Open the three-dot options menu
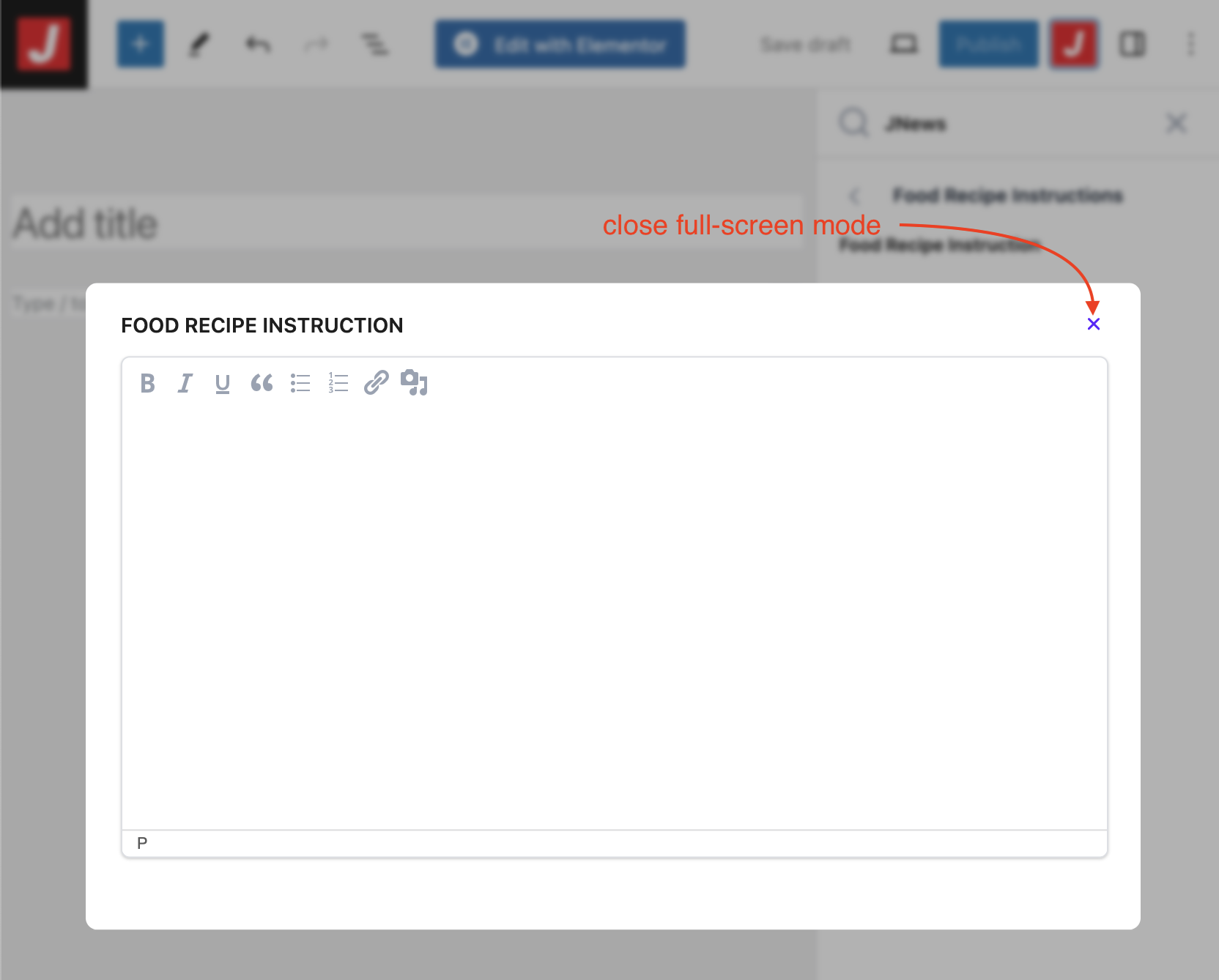Image resolution: width=1219 pixels, height=980 pixels. 1190,45
